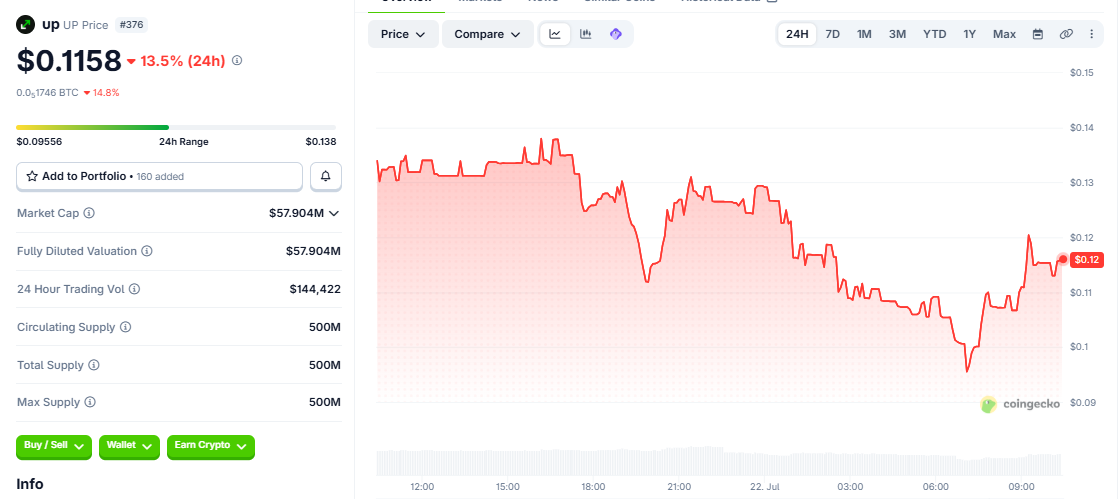The height and width of the screenshot is (499, 1120).
Task: Click the purple diamond chart icon
Action: 616,34
